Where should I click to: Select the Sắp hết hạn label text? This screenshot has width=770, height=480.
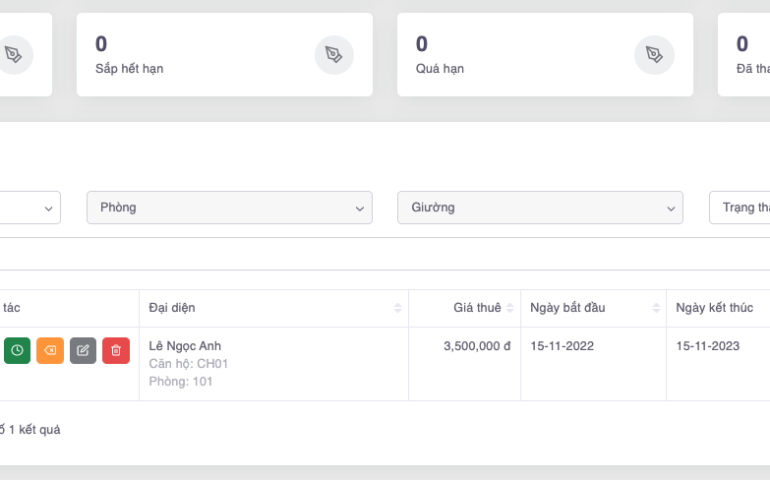click(129, 69)
